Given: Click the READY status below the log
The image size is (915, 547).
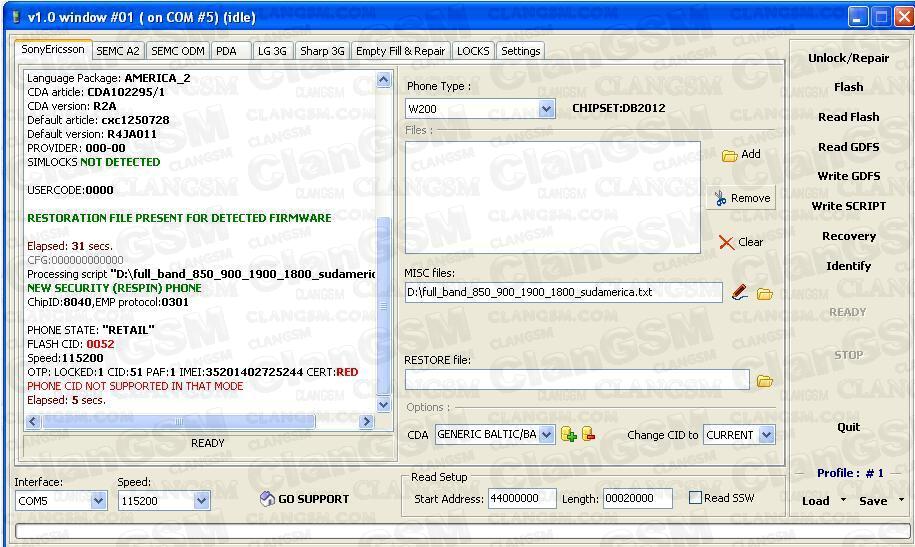Looking at the screenshot, I should point(208,443).
